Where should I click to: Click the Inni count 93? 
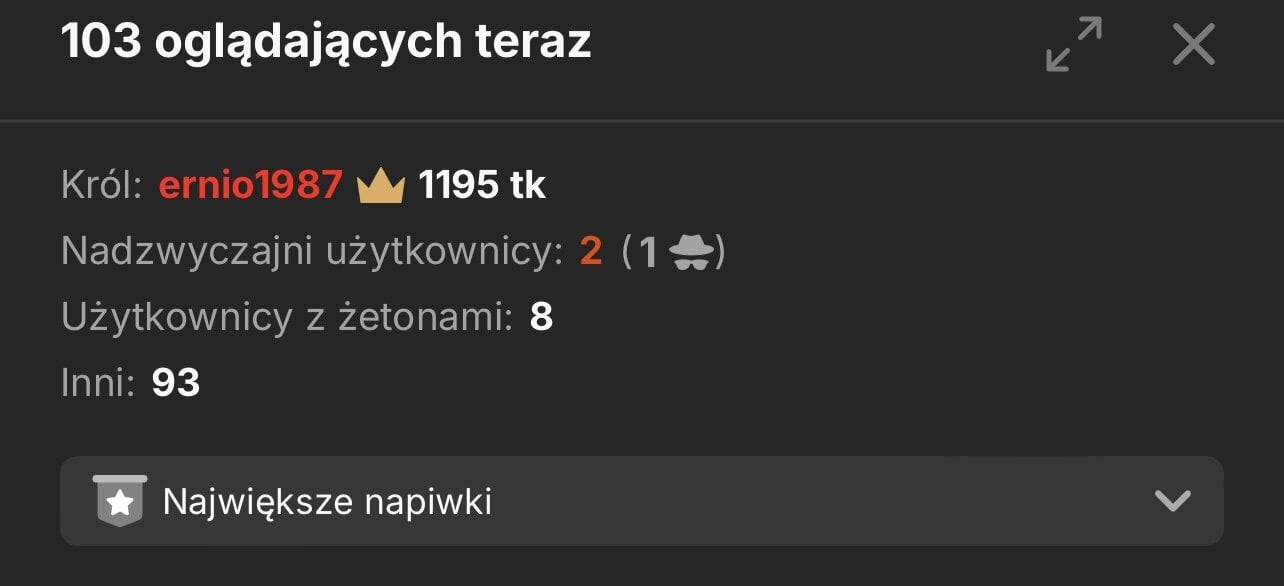[176, 382]
